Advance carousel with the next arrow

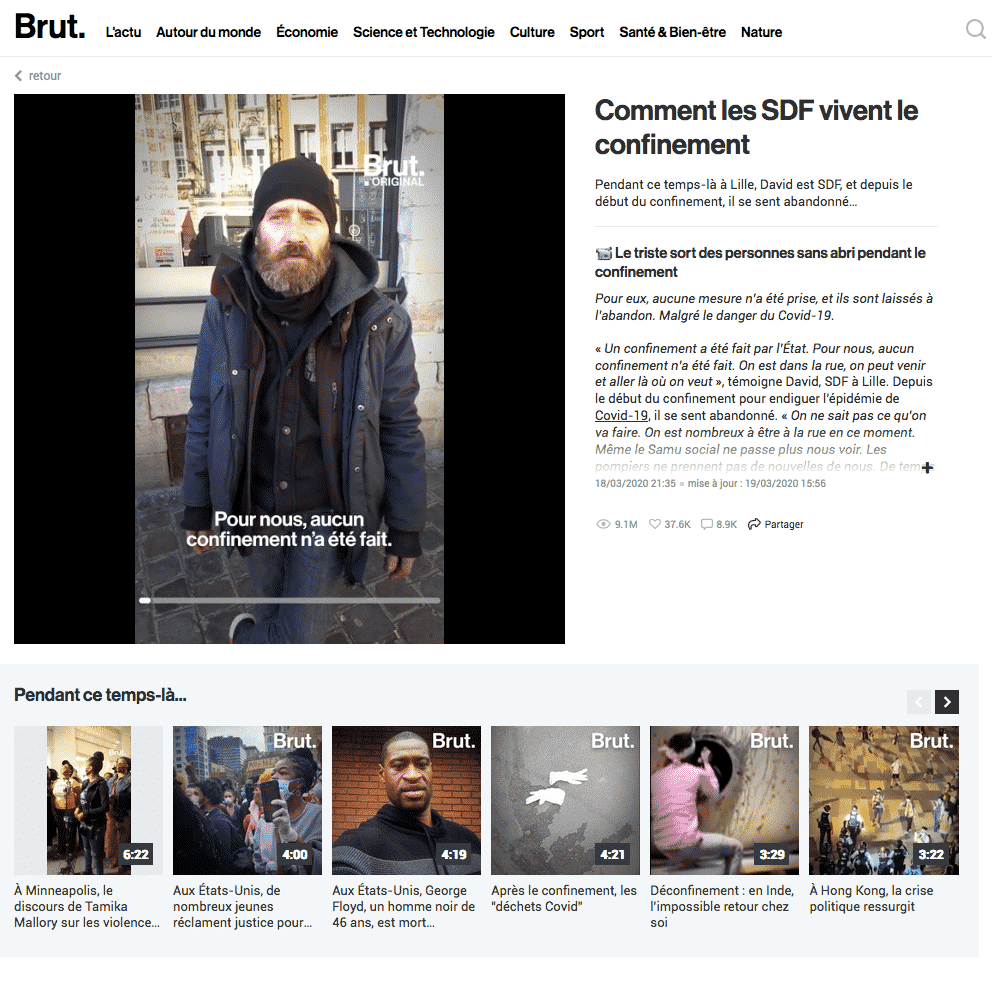pyautogui.click(x=947, y=702)
